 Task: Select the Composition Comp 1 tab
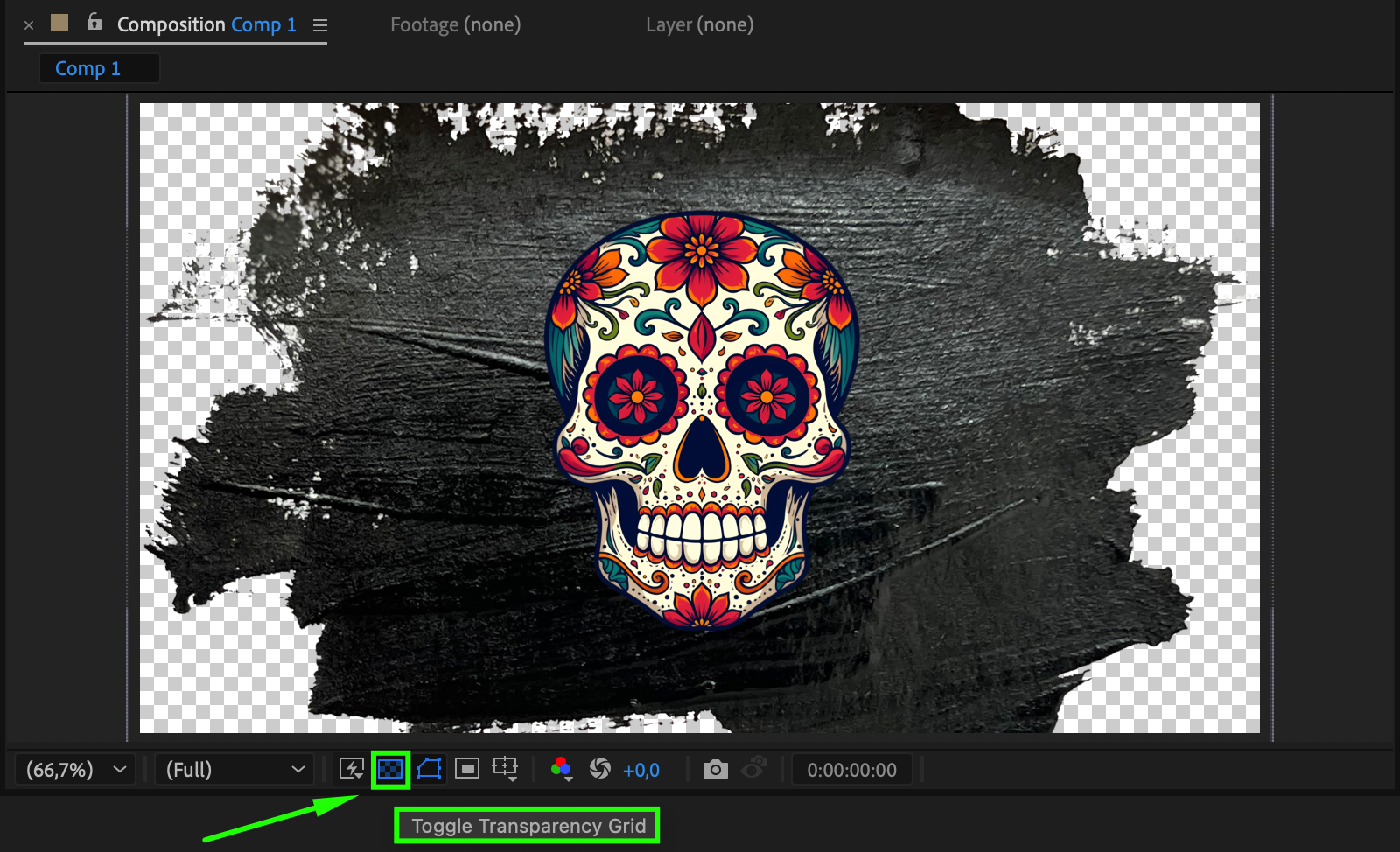pos(206,24)
